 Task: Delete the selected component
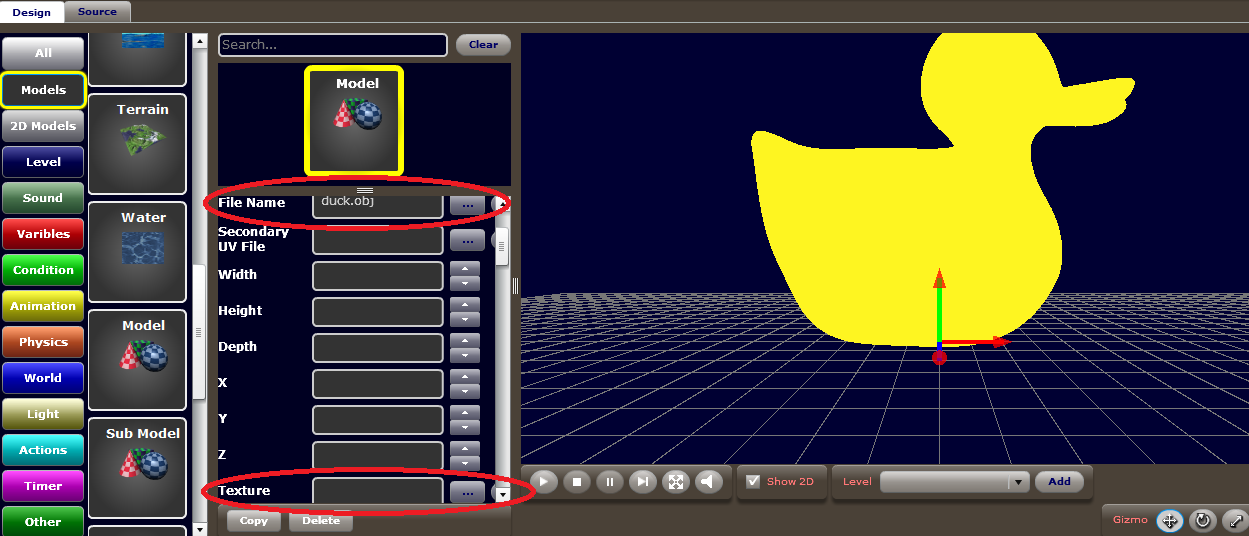321,521
